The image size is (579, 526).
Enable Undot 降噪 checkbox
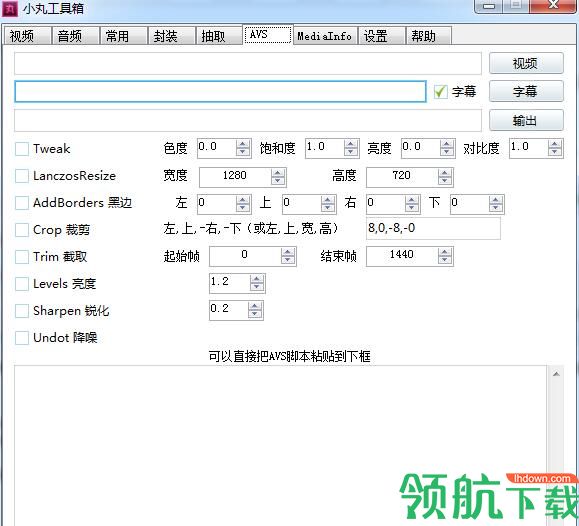point(22,338)
